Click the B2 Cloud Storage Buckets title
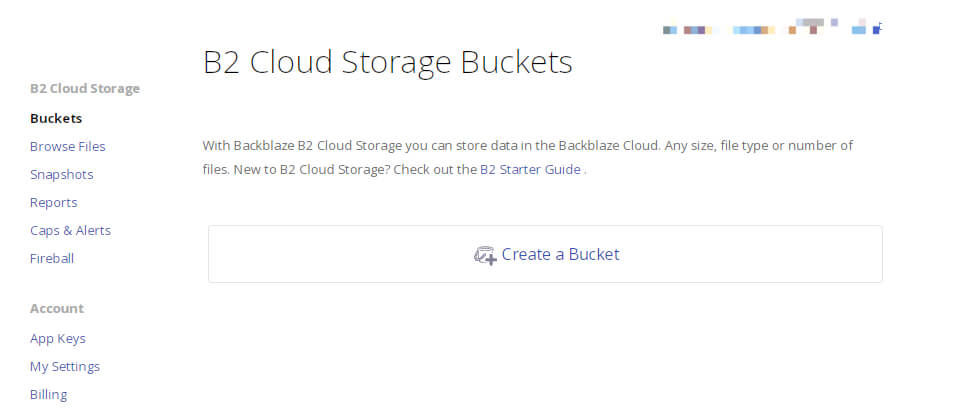The height and width of the screenshot is (420, 972). 387,63
